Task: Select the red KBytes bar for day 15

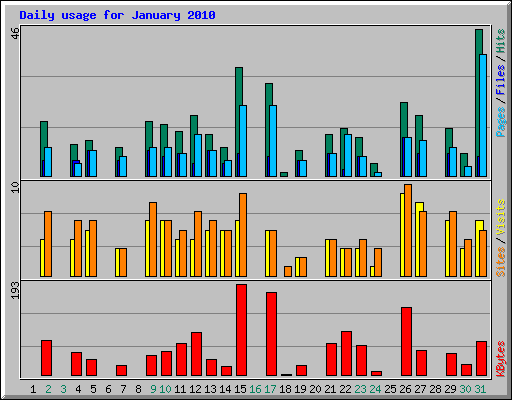Action: pyautogui.click(x=242, y=330)
